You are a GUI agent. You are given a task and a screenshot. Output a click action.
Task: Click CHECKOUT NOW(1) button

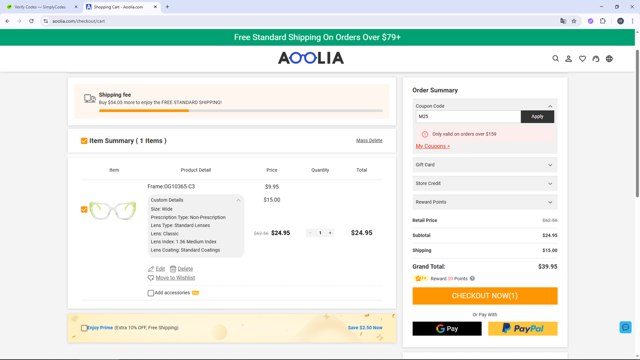tap(484, 296)
